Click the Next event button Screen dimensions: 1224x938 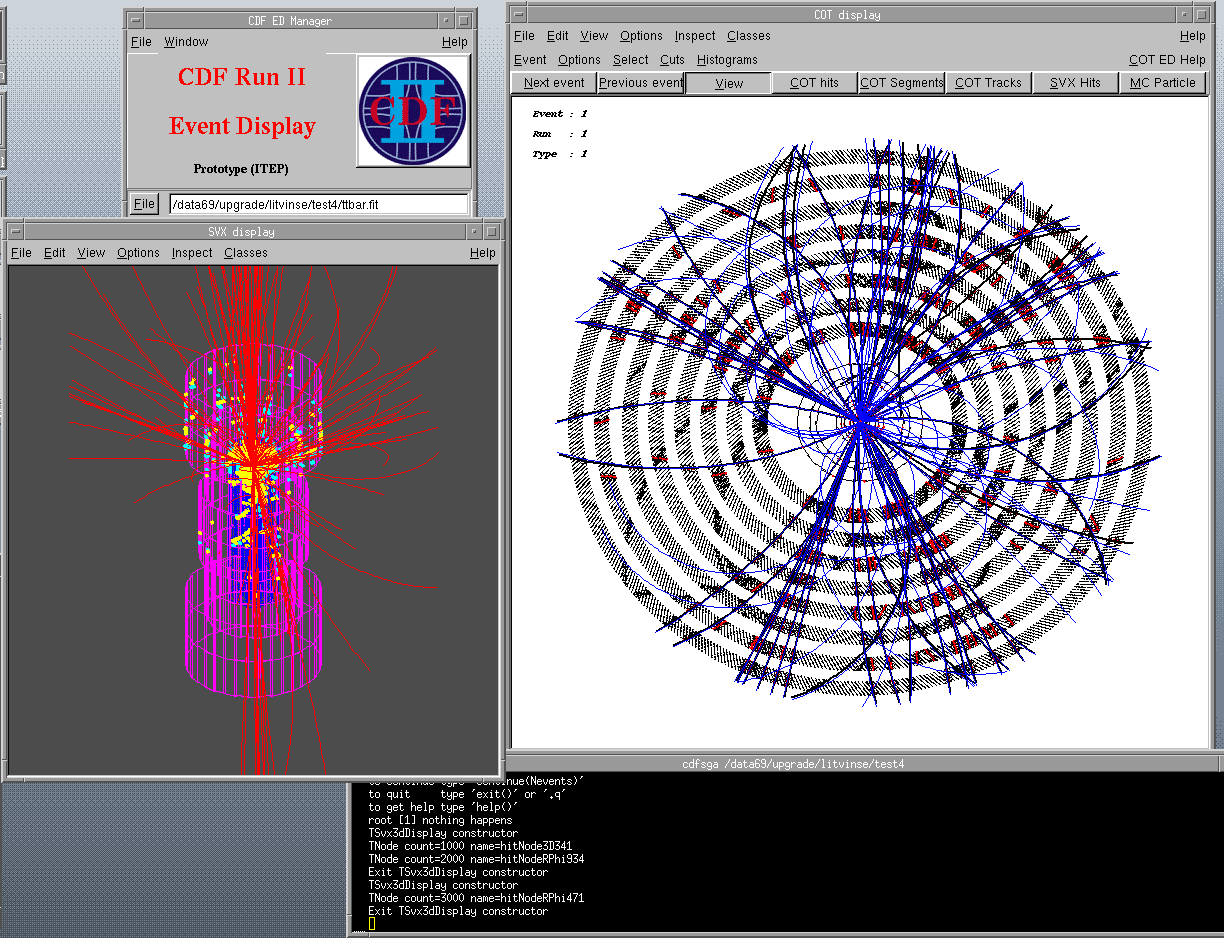(x=554, y=83)
